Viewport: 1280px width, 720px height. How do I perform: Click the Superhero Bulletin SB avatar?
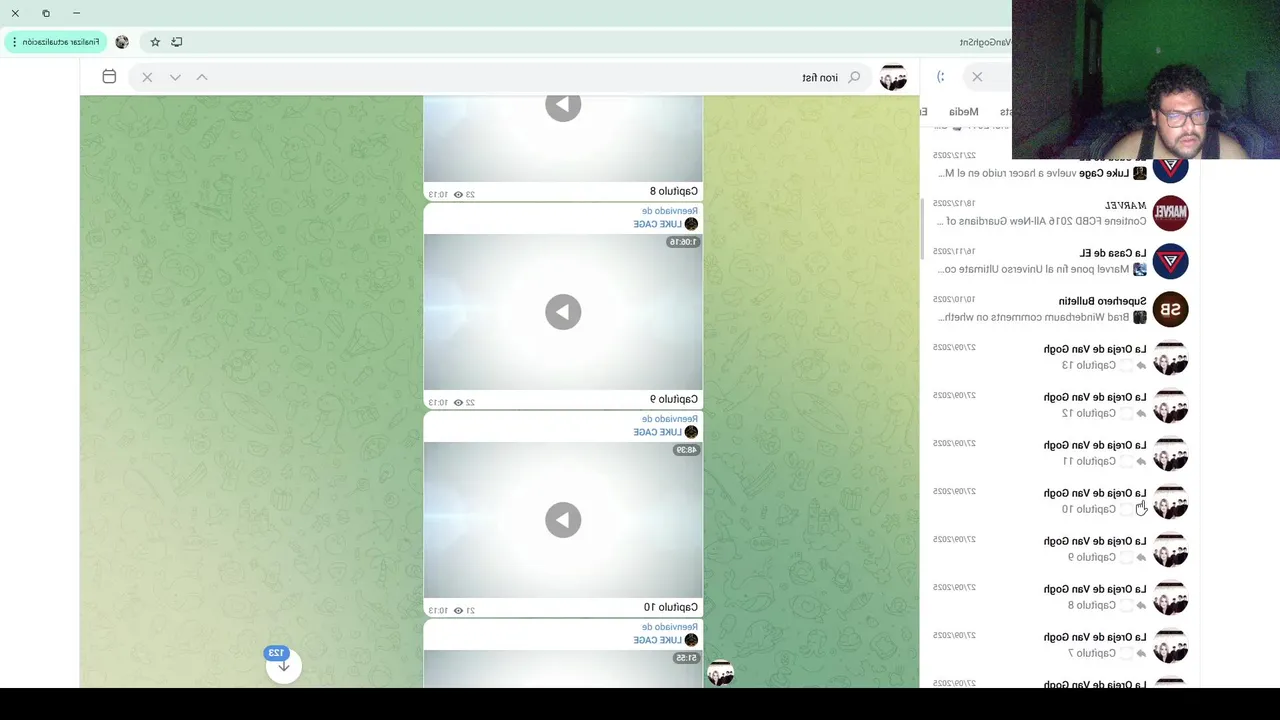click(x=1170, y=309)
